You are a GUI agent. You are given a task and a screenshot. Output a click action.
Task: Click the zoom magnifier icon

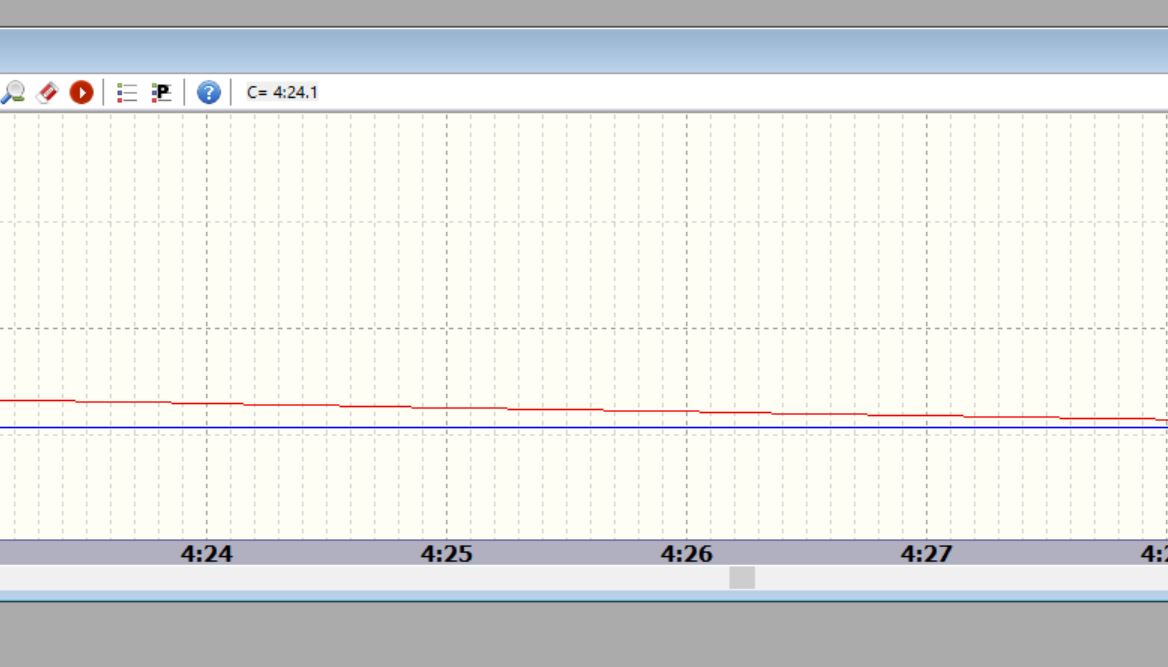coord(13,93)
